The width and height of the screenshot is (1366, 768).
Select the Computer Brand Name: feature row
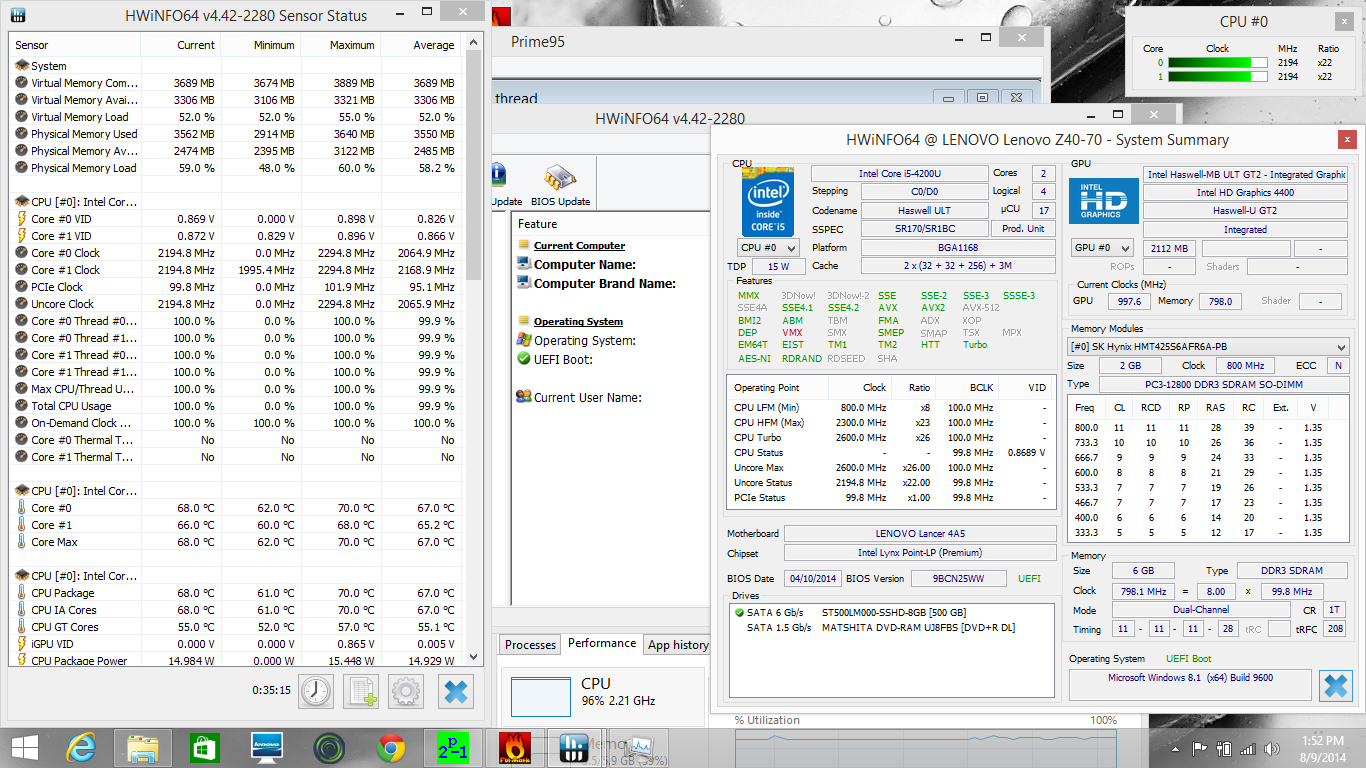coord(604,283)
